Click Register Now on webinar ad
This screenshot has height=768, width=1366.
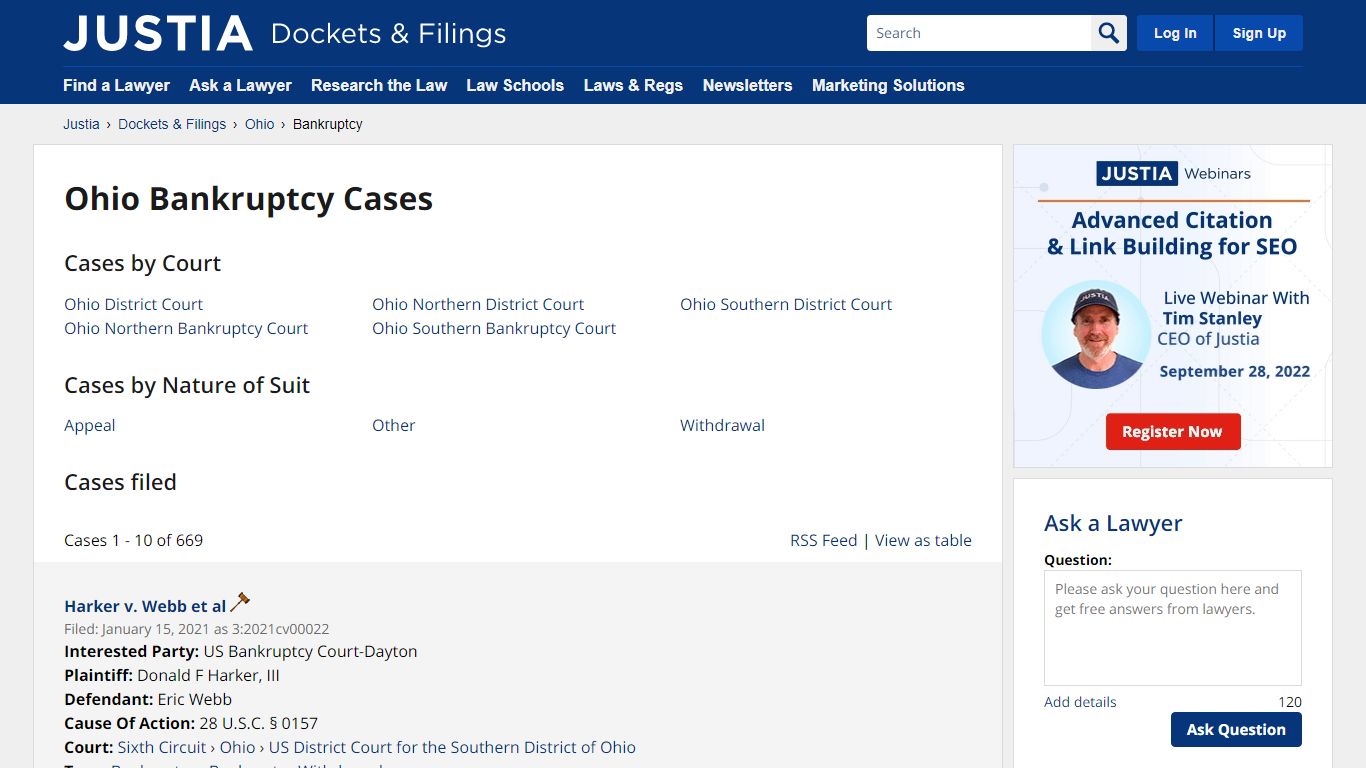click(1173, 432)
